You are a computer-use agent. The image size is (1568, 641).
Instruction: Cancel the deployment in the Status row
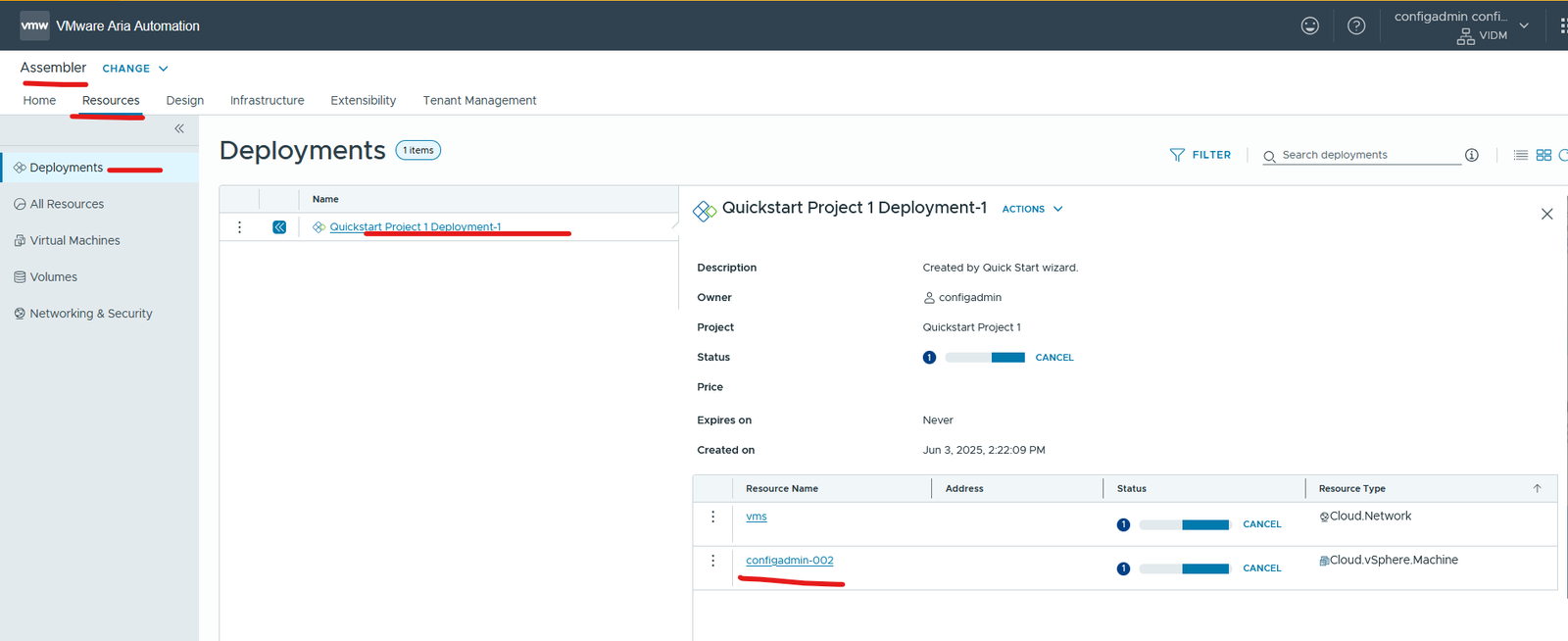tap(1054, 358)
